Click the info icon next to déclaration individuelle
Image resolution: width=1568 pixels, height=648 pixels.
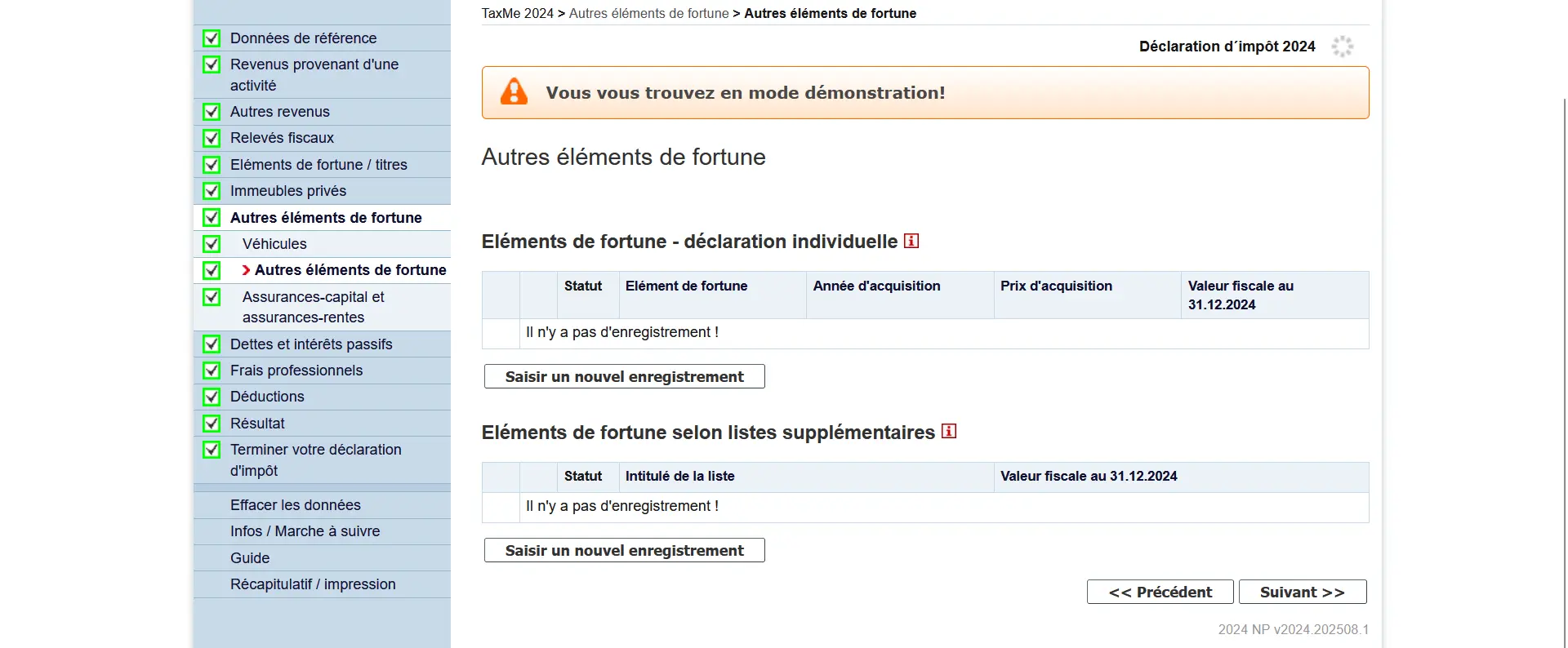(912, 241)
